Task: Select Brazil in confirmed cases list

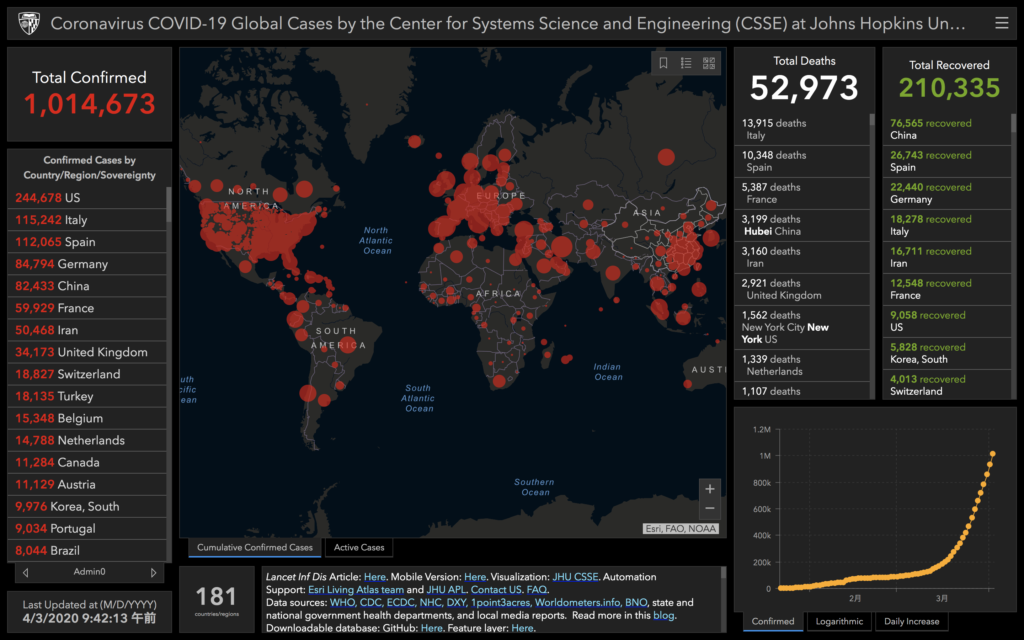Action: pyautogui.click(x=87, y=551)
